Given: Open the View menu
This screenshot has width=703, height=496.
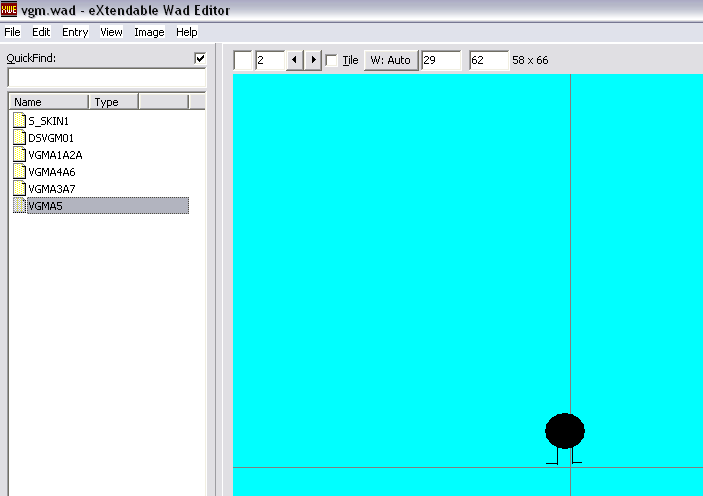Looking at the screenshot, I should click(111, 32).
